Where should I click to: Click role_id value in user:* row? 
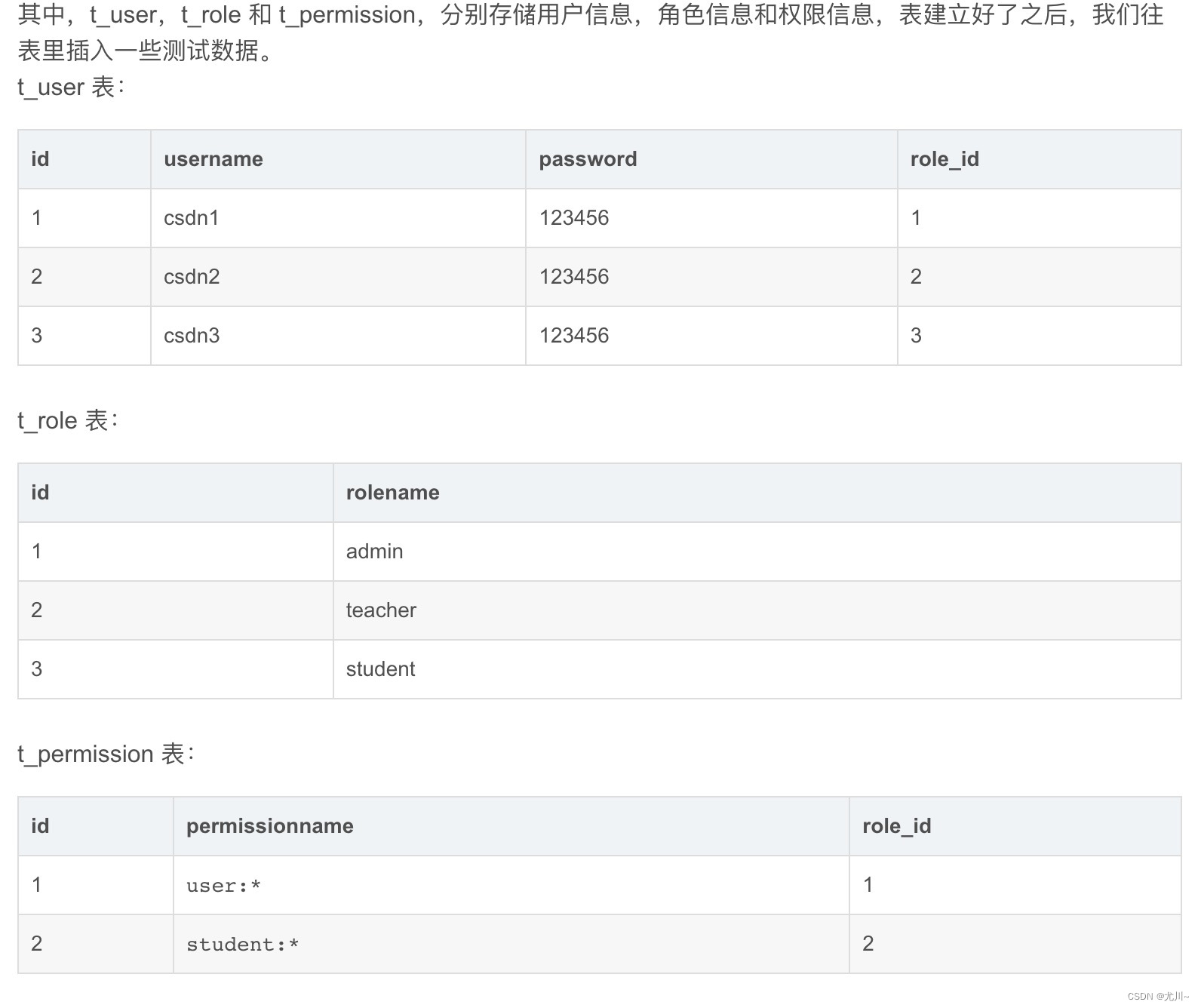1015,885
